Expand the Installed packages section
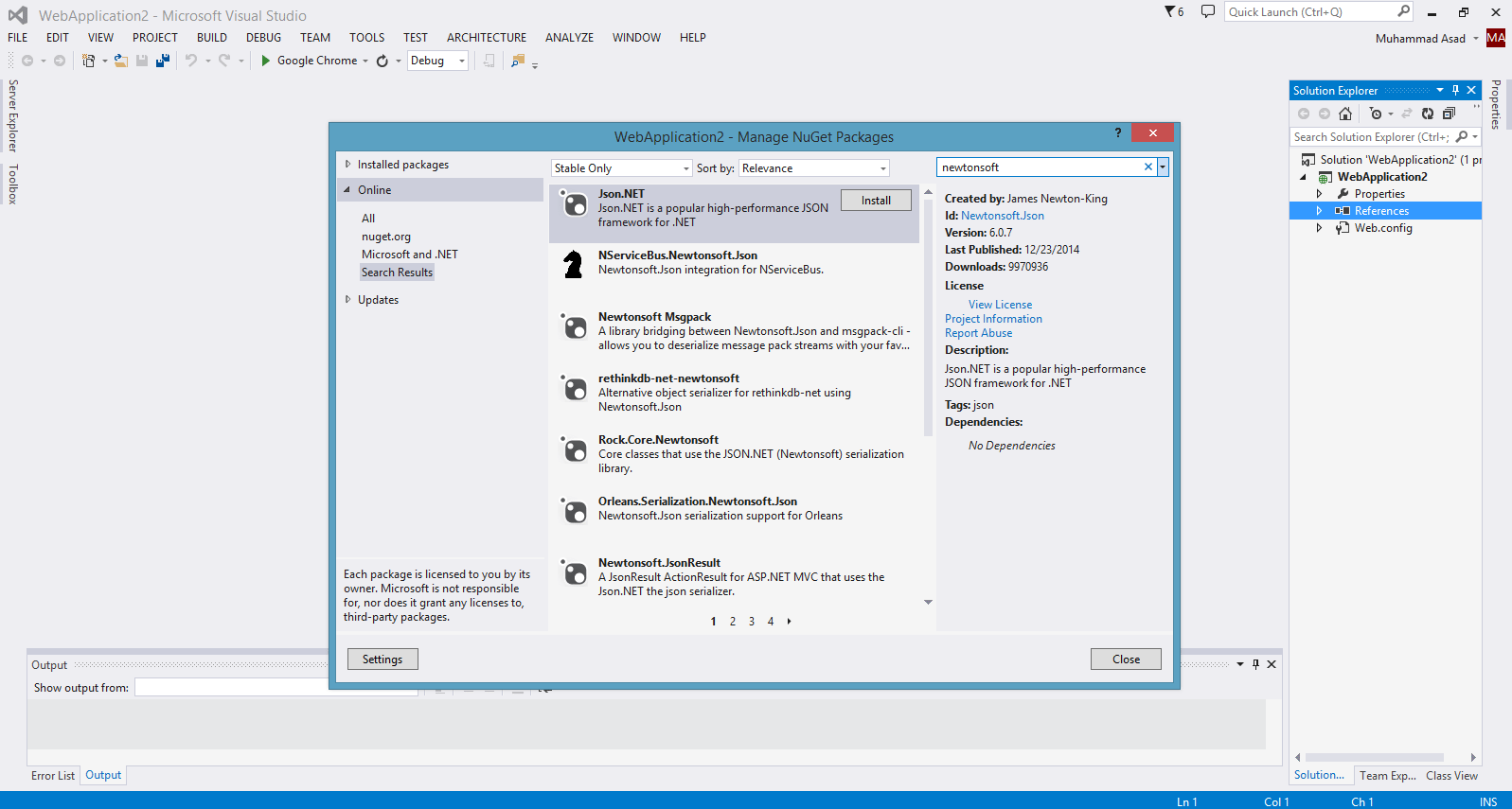 coord(348,165)
